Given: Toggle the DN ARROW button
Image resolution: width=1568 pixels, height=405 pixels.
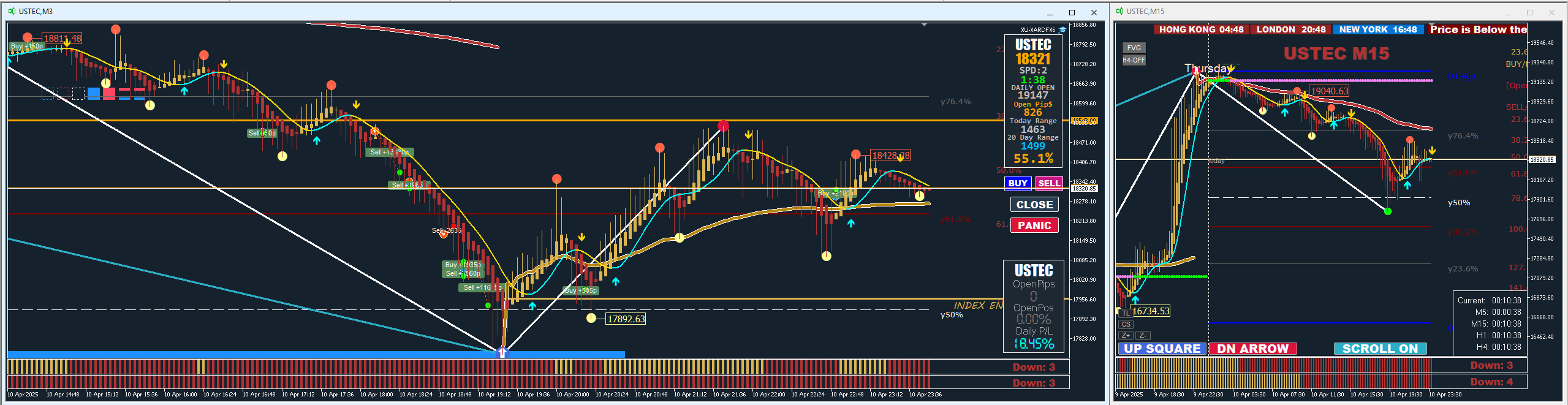Looking at the screenshot, I should [x=1252, y=349].
